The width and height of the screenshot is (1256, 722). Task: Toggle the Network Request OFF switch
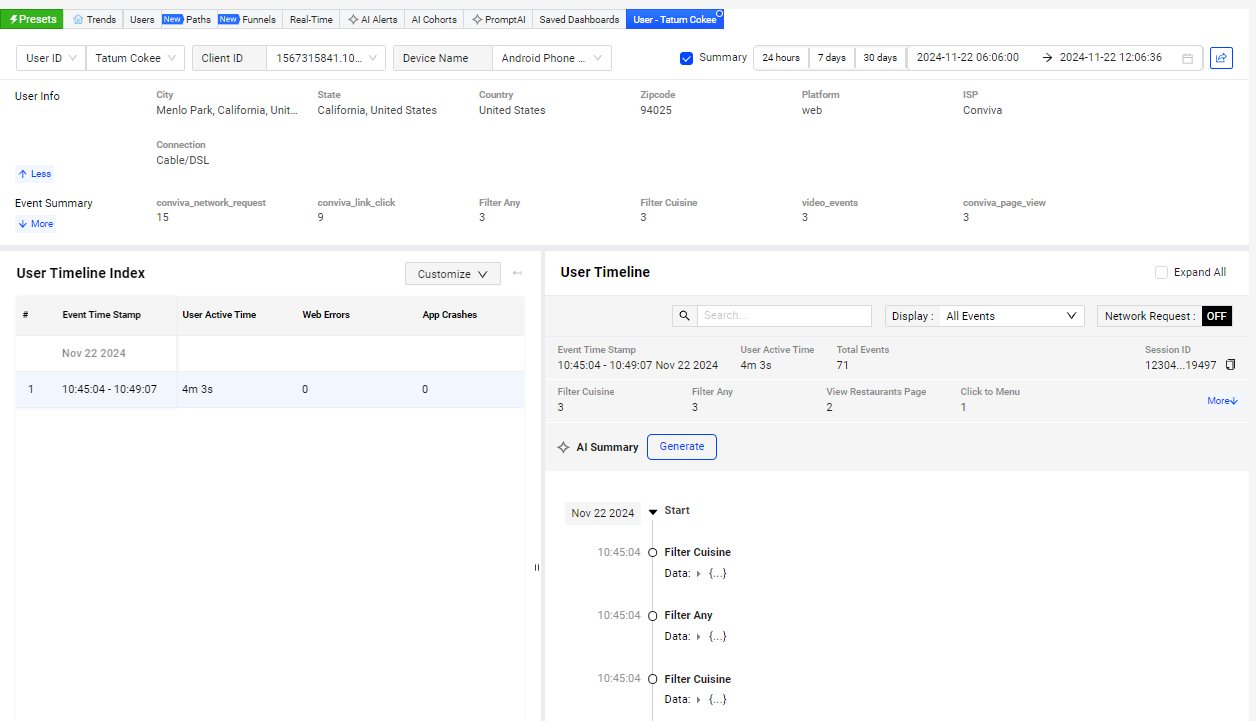pos(1216,316)
